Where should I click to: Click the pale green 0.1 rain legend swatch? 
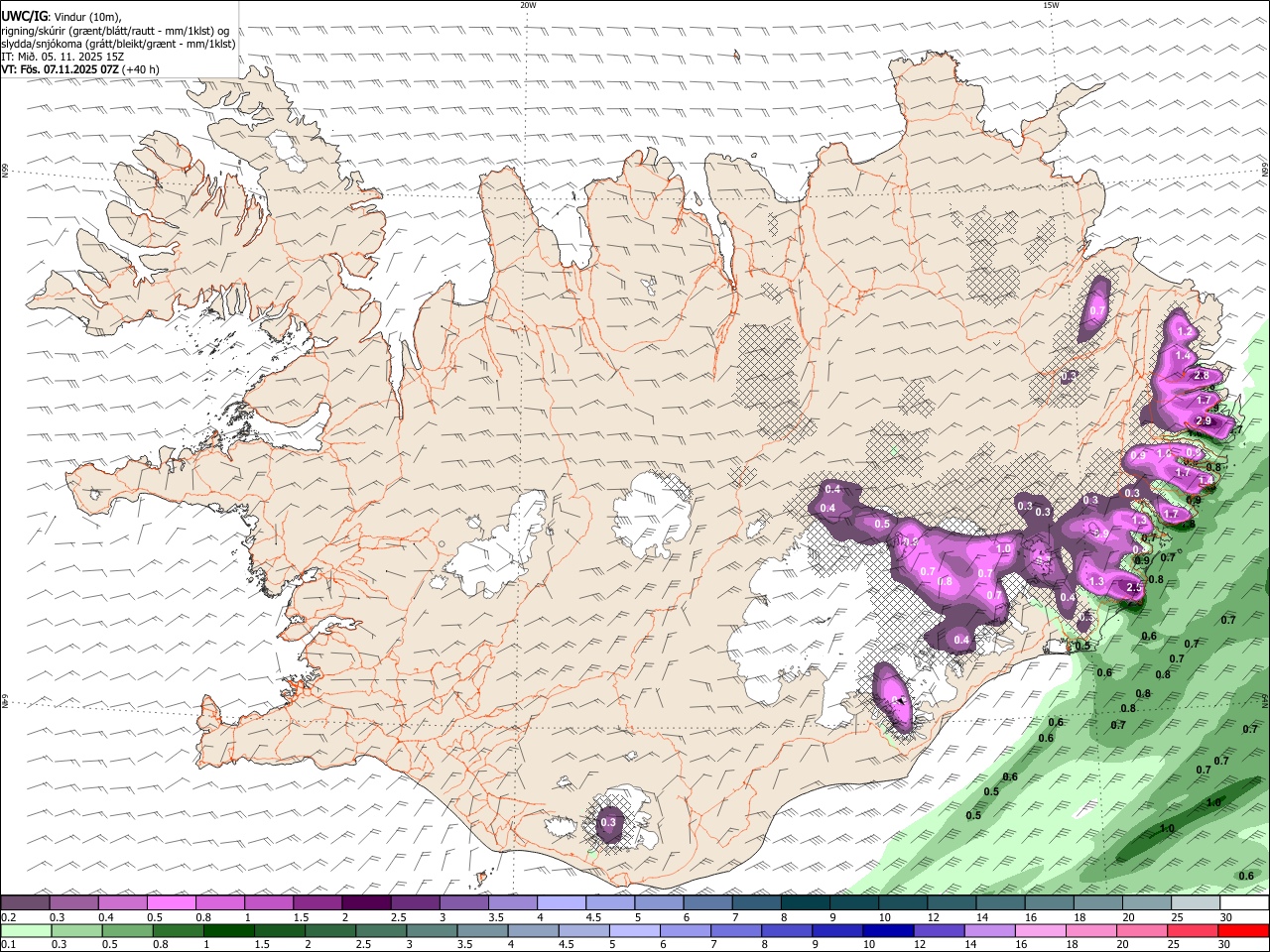[26, 930]
